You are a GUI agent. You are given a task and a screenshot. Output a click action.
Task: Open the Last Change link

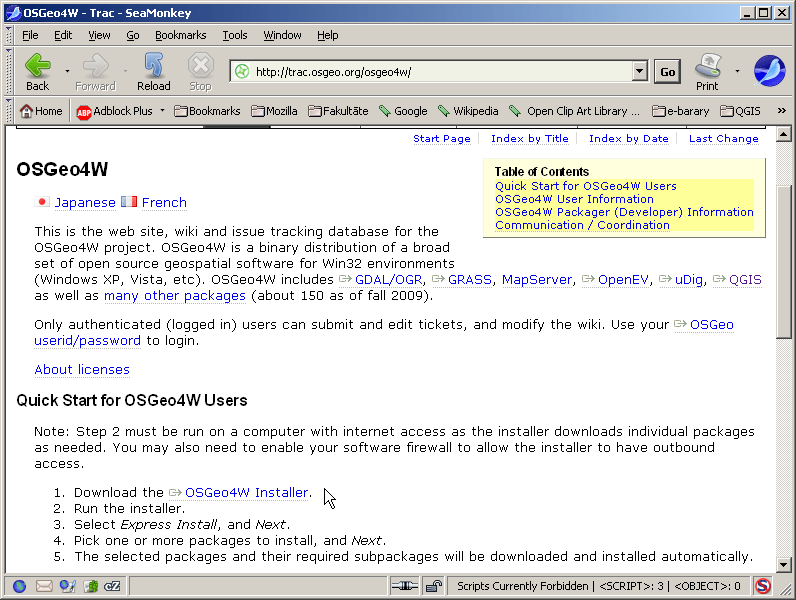723,139
